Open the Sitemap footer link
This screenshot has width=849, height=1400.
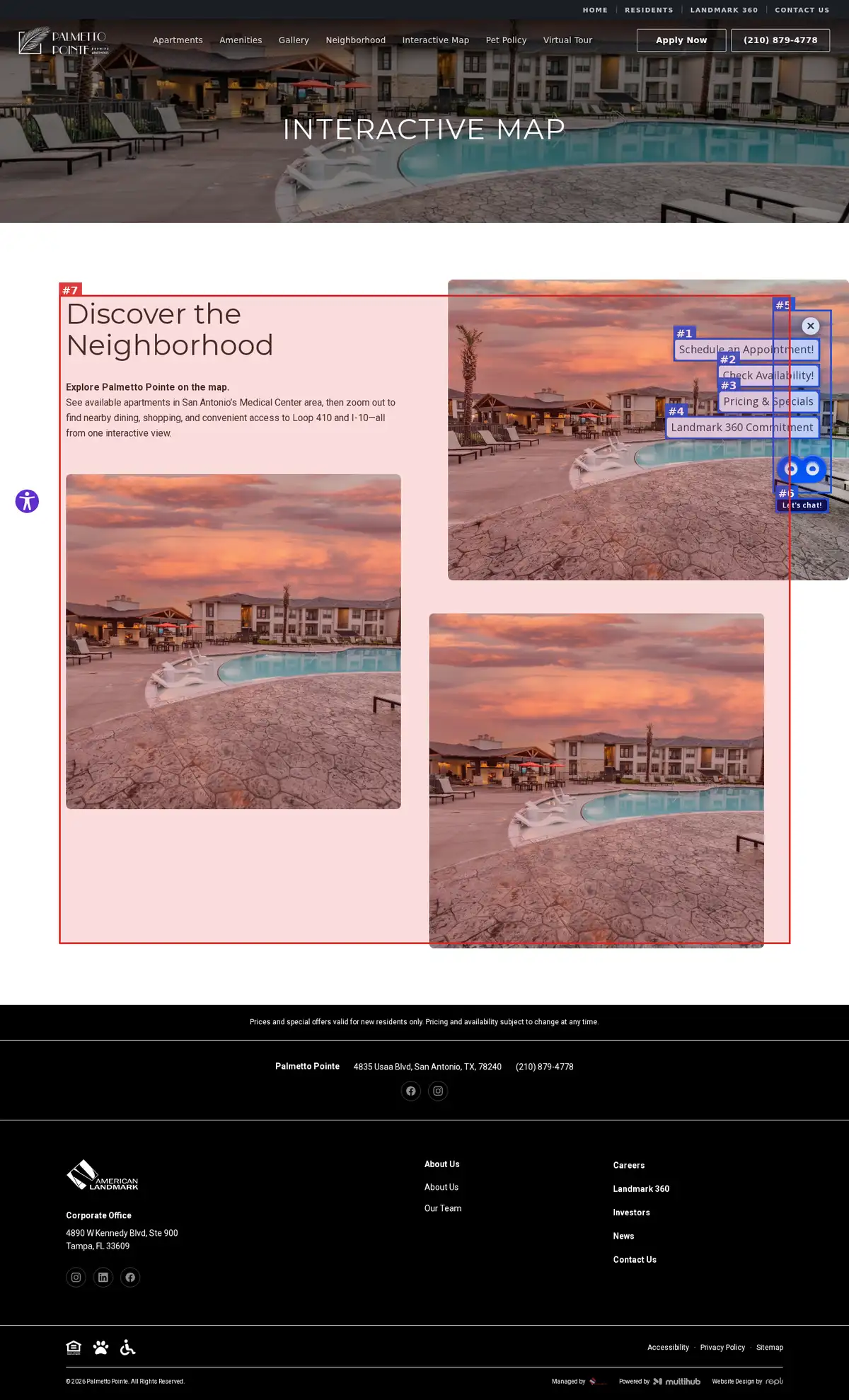(x=770, y=1348)
